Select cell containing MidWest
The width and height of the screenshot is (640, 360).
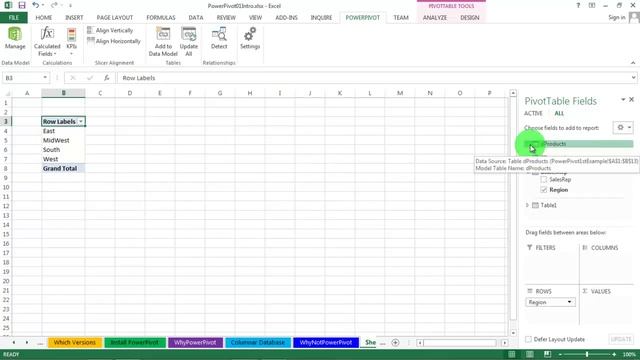coord(63,140)
